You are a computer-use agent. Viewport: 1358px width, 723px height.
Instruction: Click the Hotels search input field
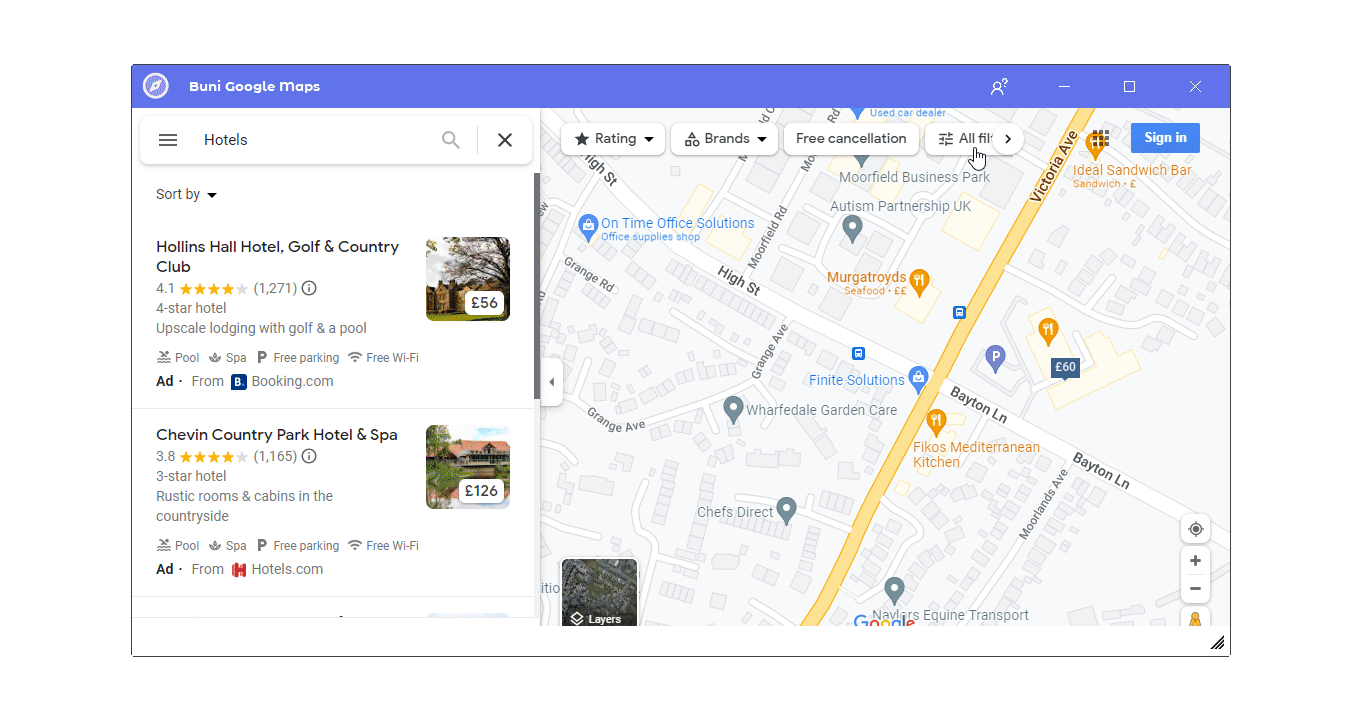(316, 140)
